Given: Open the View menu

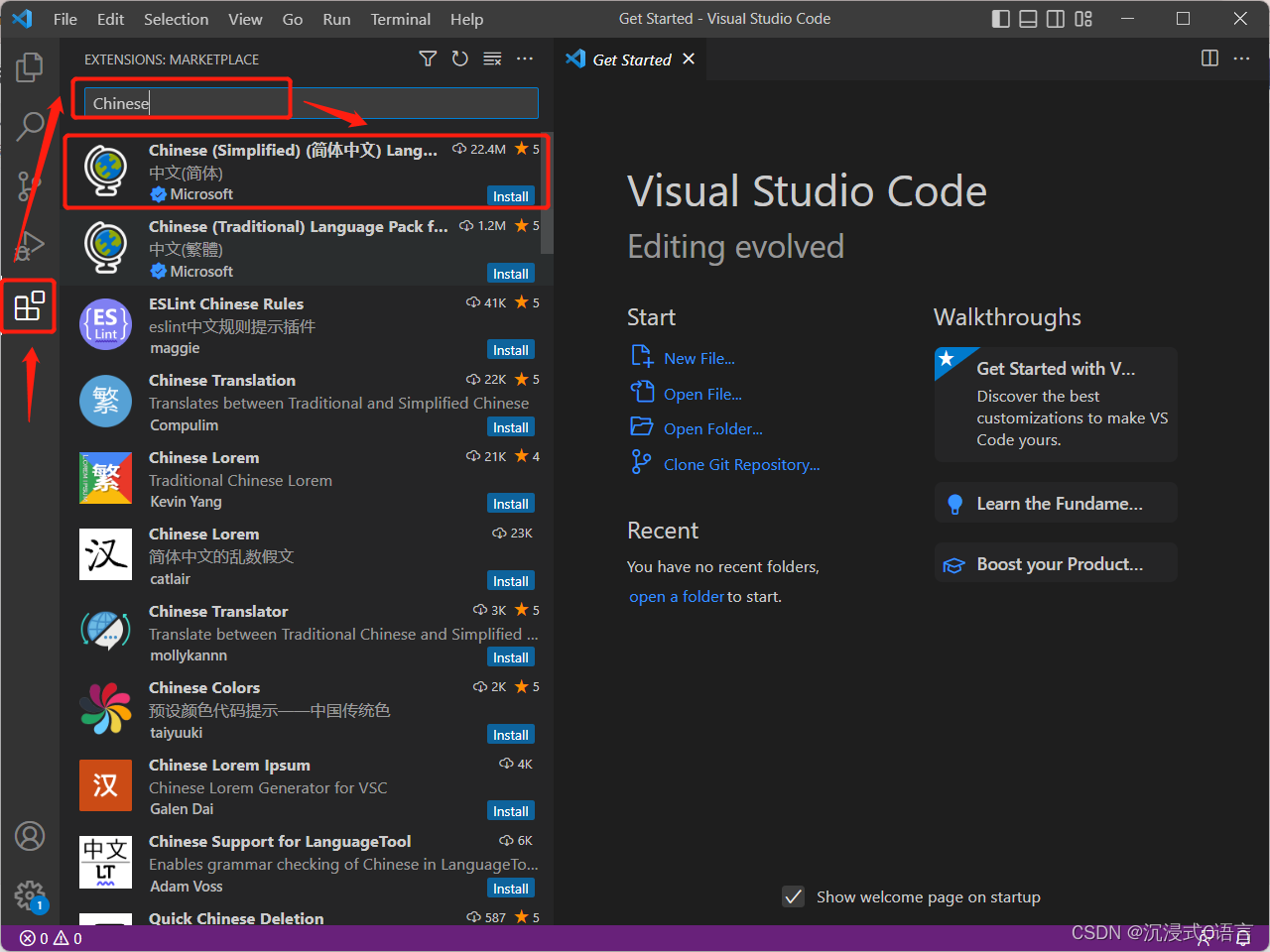Looking at the screenshot, I should tap(245, 19).
